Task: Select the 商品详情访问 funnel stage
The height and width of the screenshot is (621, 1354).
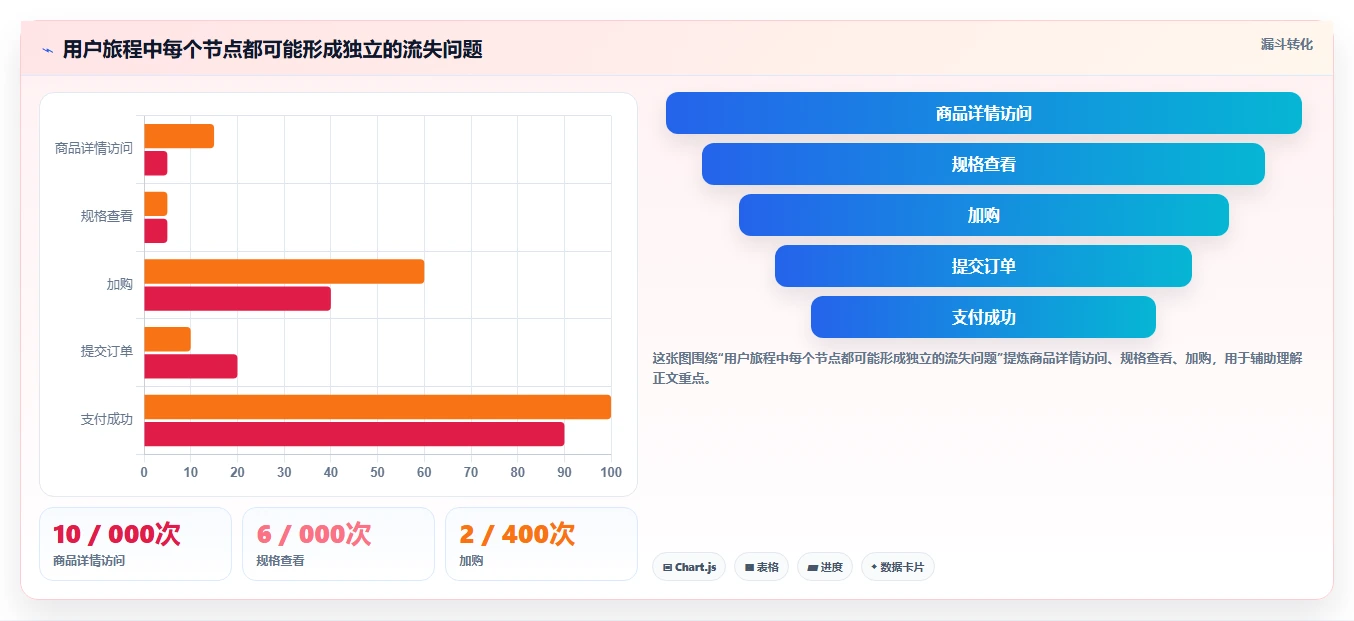Action: (x=984, y=113)
